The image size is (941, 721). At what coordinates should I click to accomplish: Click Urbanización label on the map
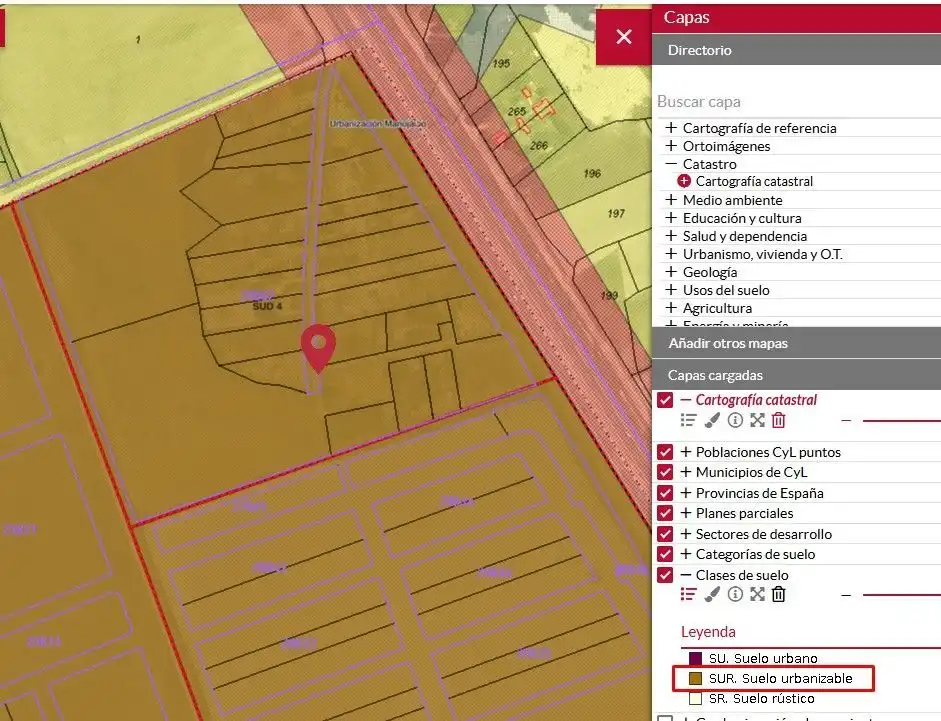[377, 124]
